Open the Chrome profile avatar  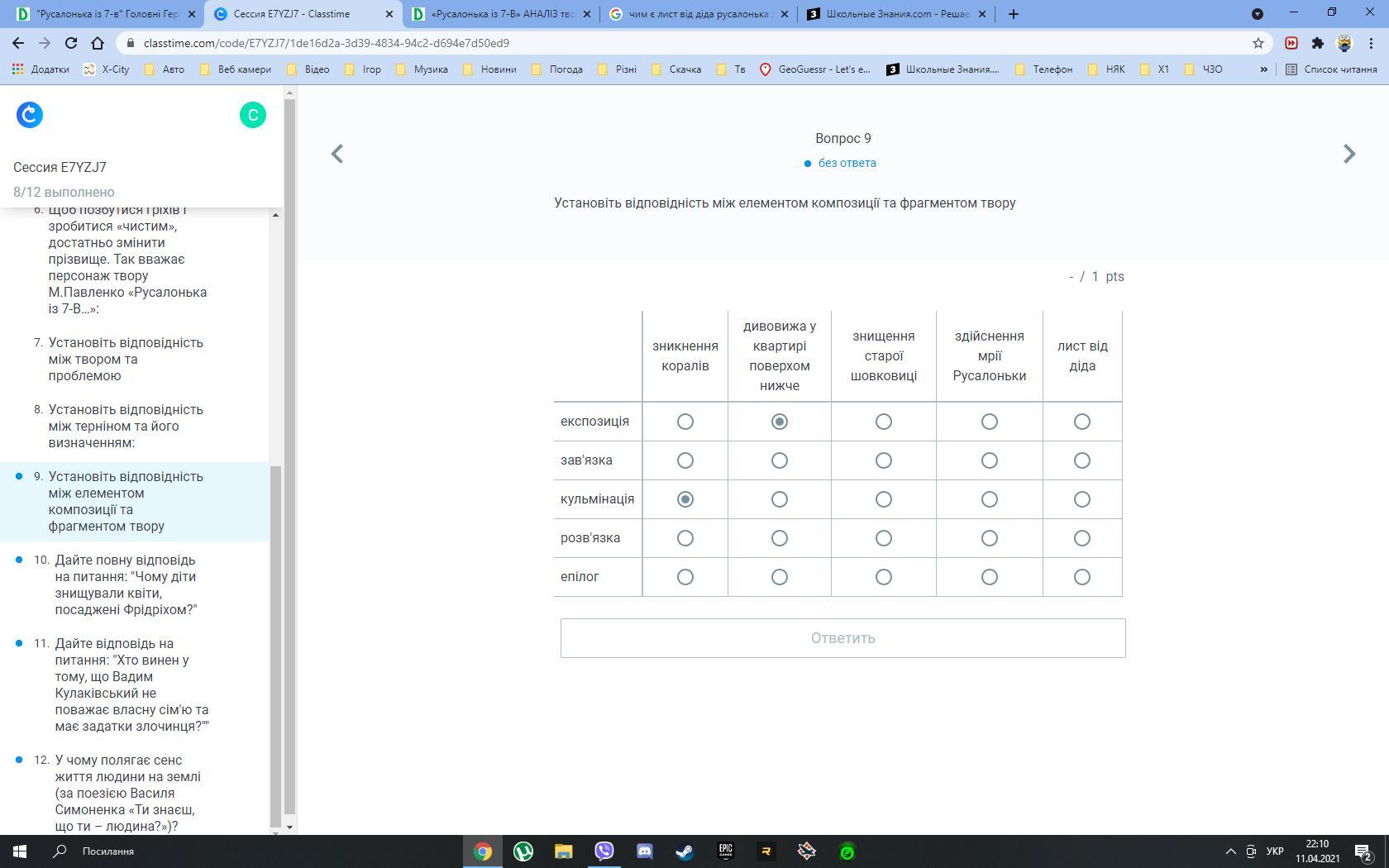(x=1344, y=43)
